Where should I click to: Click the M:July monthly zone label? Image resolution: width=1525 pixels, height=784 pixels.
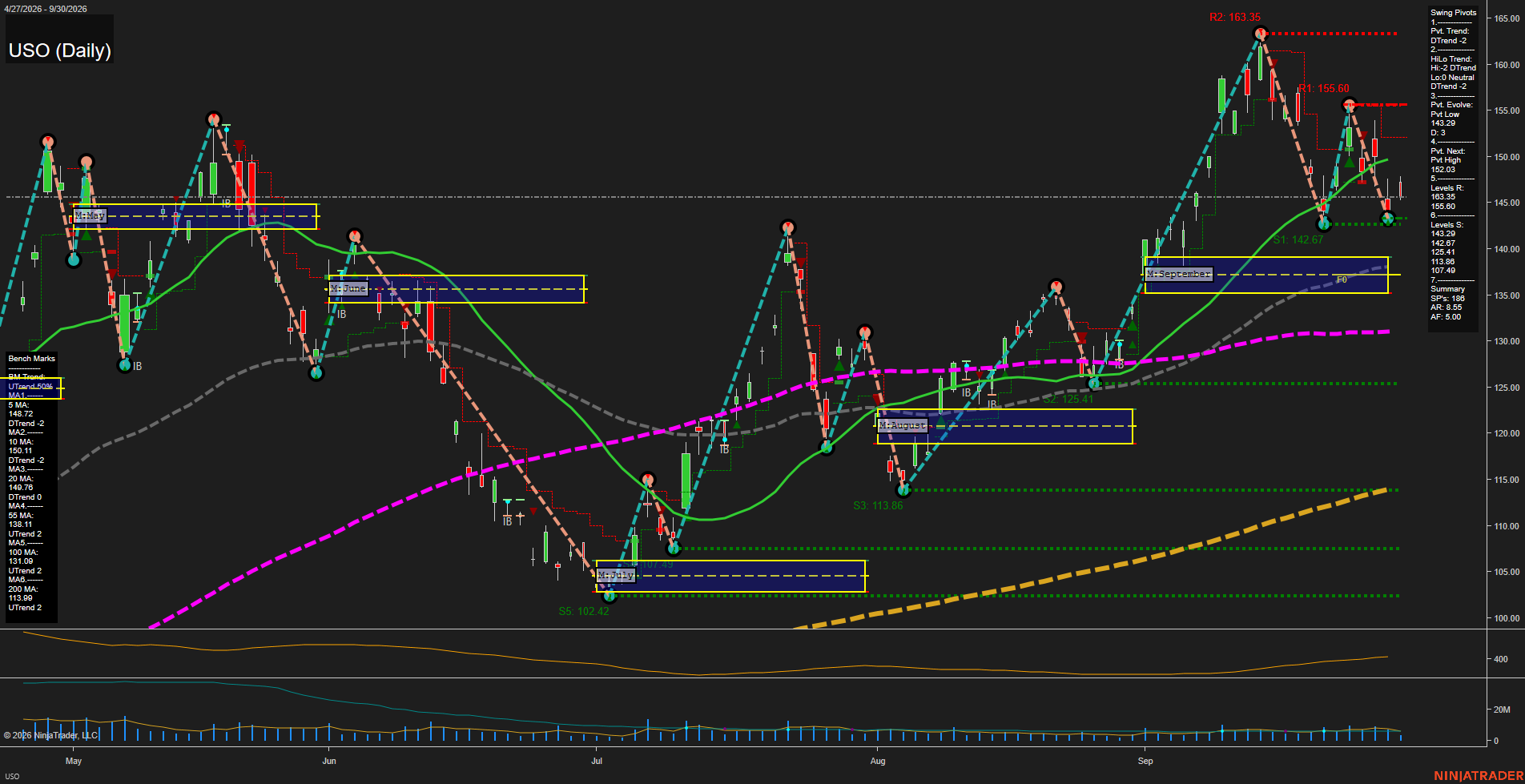pos(616,575)
